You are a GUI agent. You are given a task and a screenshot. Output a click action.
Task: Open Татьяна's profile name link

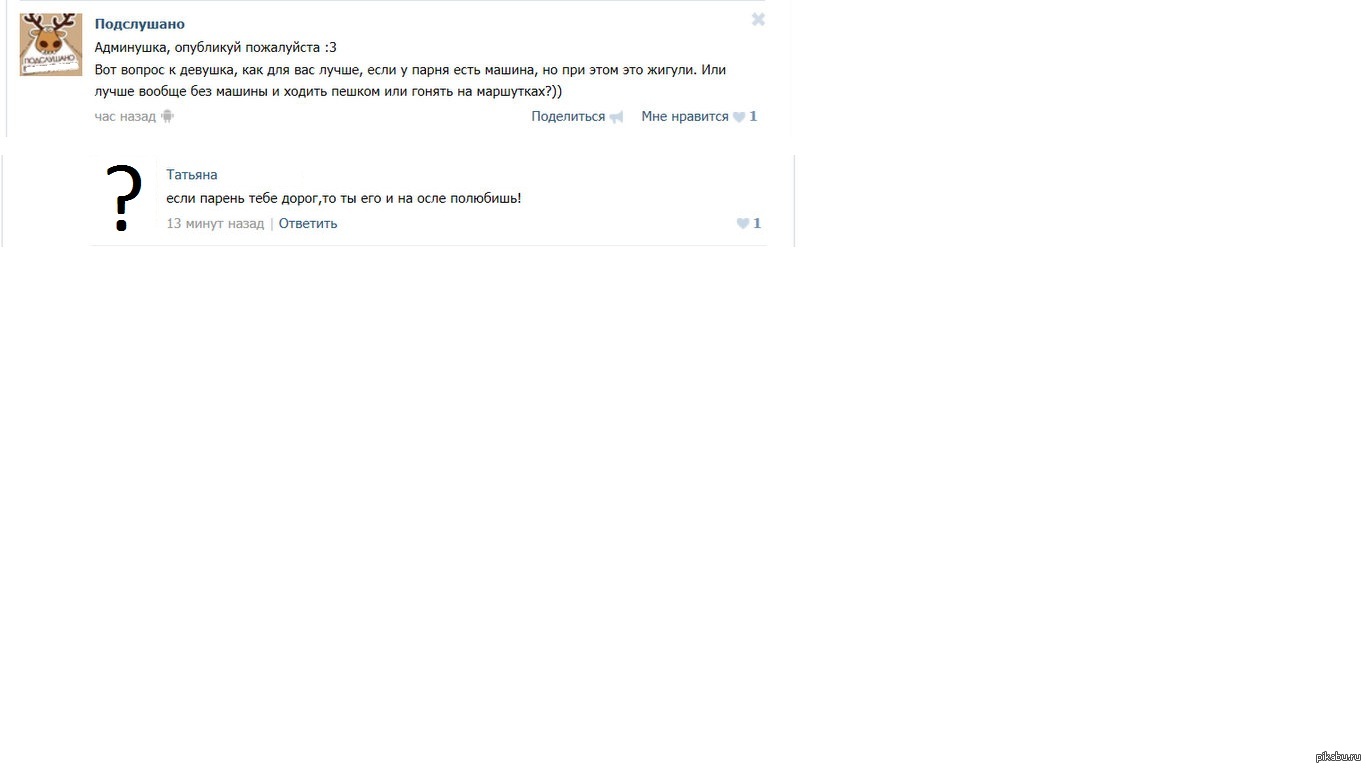click(192, 175)
